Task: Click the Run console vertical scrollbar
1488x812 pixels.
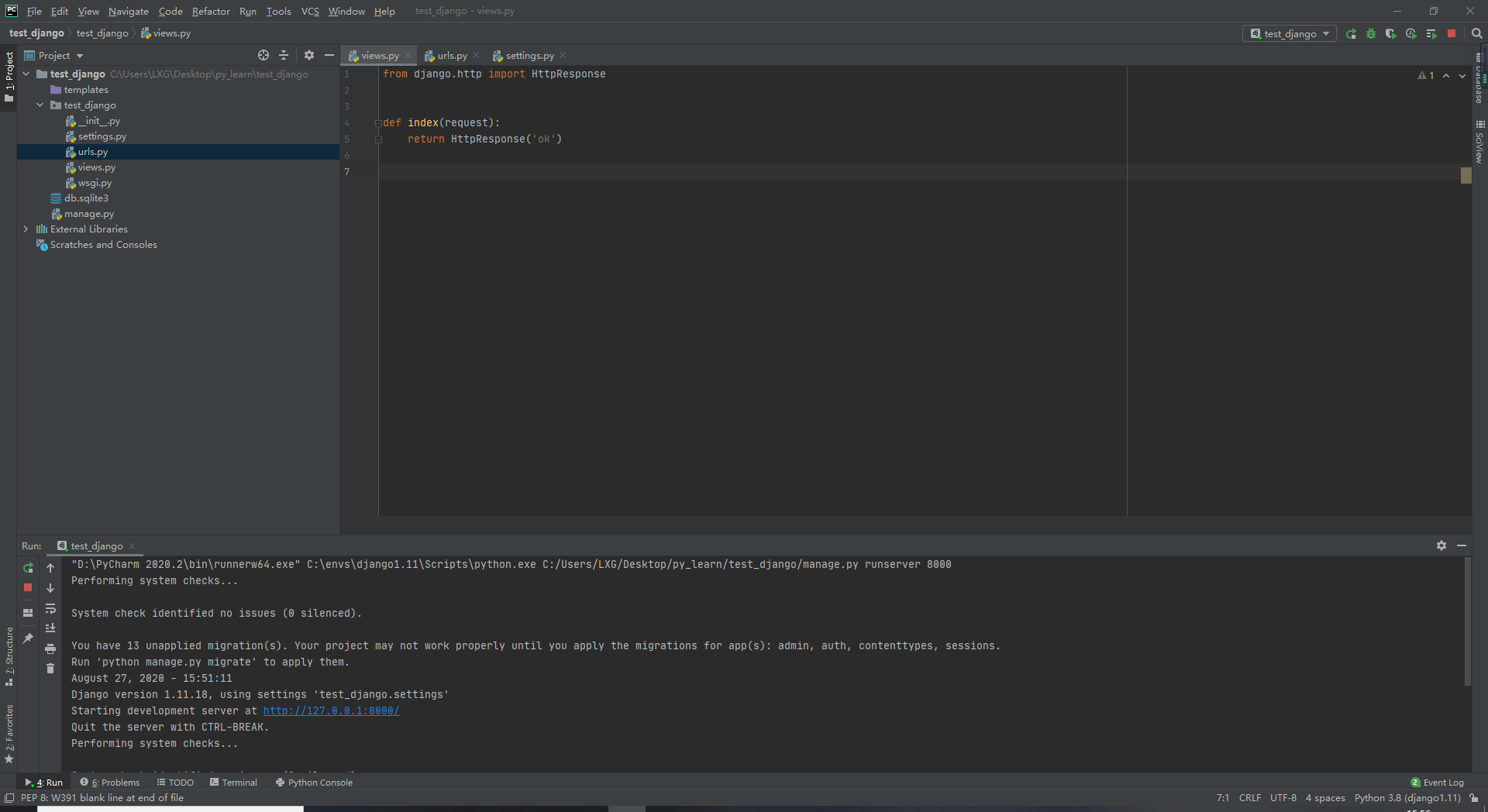Action: pyautogui.click(x=1467, y=621)
